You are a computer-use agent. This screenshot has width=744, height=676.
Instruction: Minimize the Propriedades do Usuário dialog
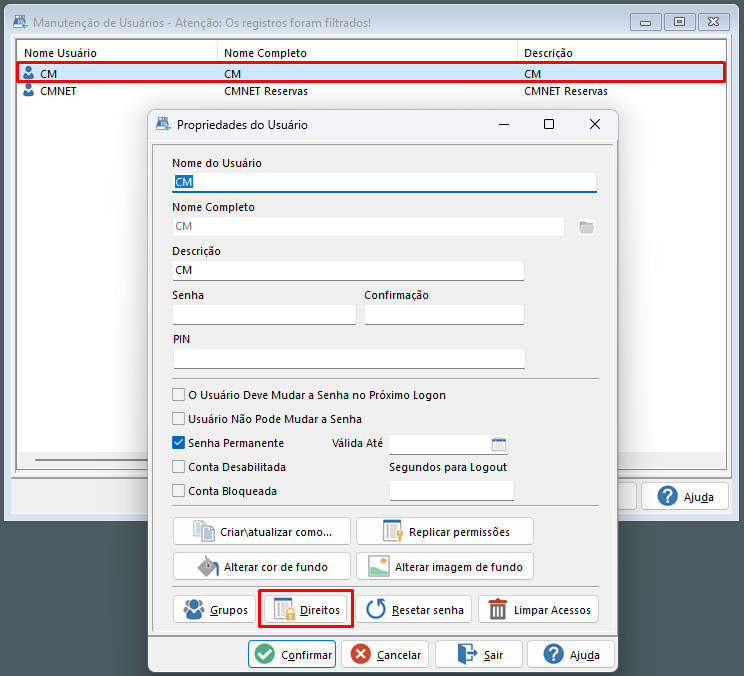504,124
